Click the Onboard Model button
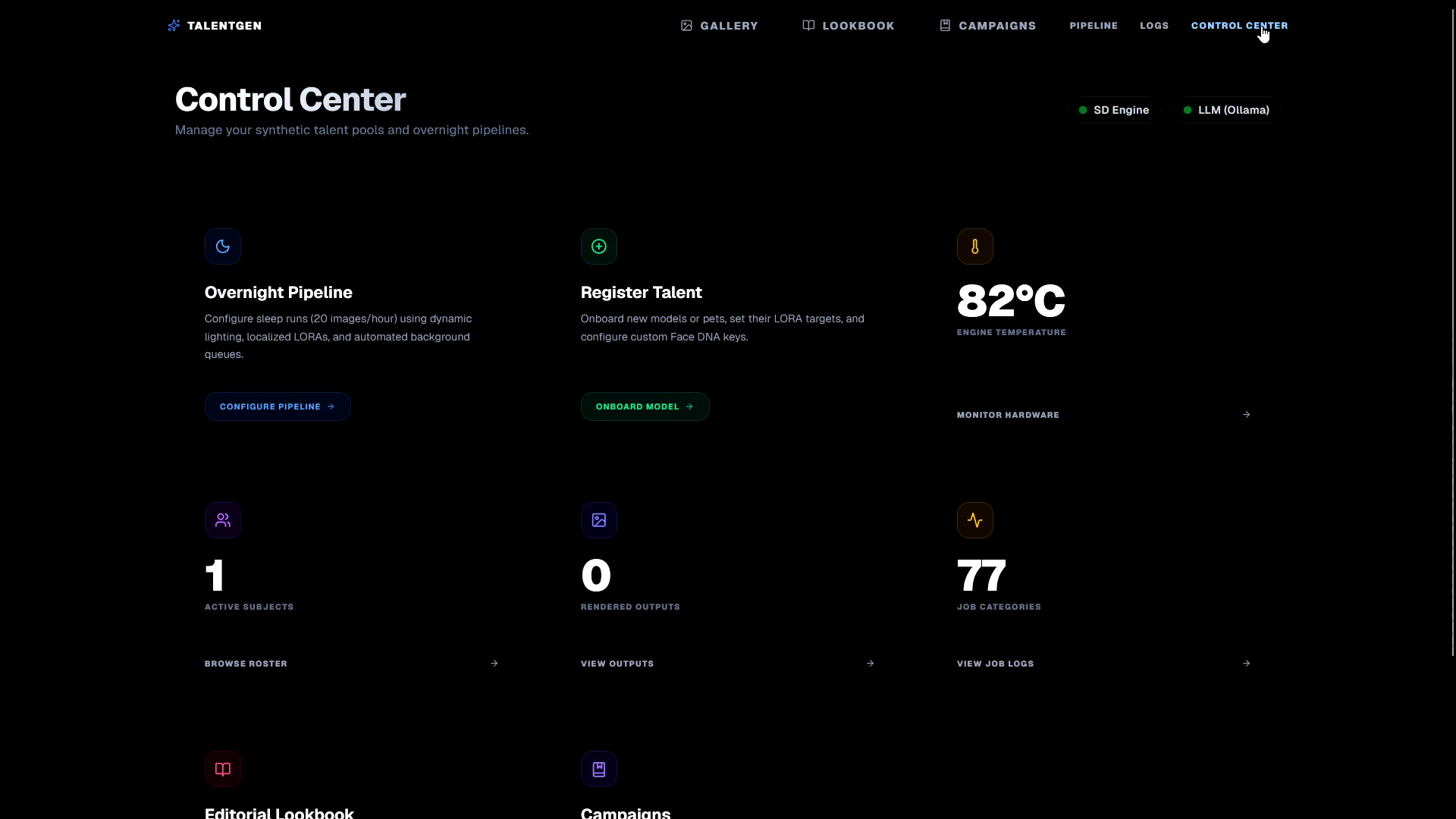Screen dimensions: 1456x819 click(x=645, y=406)
